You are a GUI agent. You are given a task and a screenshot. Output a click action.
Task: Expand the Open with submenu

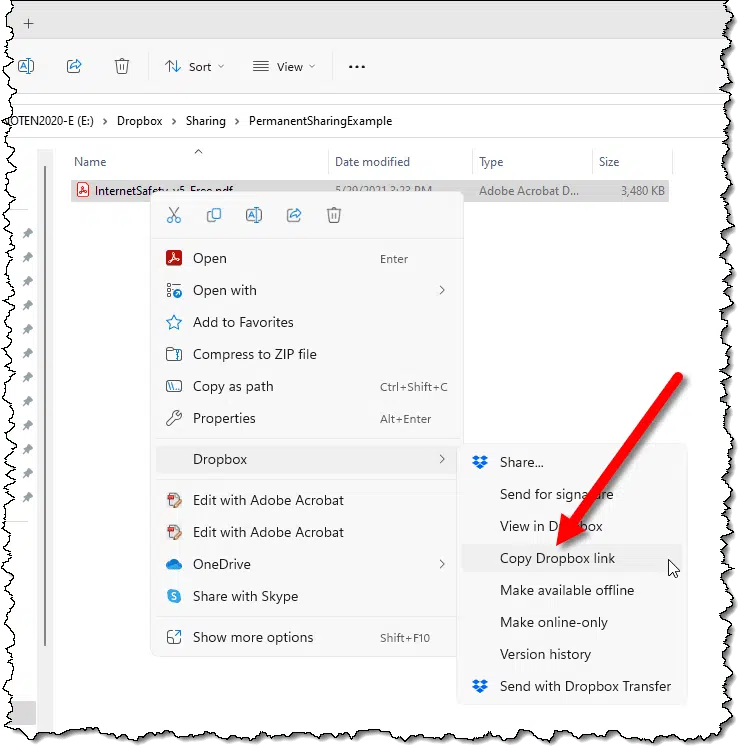click(x=307, y=290)
